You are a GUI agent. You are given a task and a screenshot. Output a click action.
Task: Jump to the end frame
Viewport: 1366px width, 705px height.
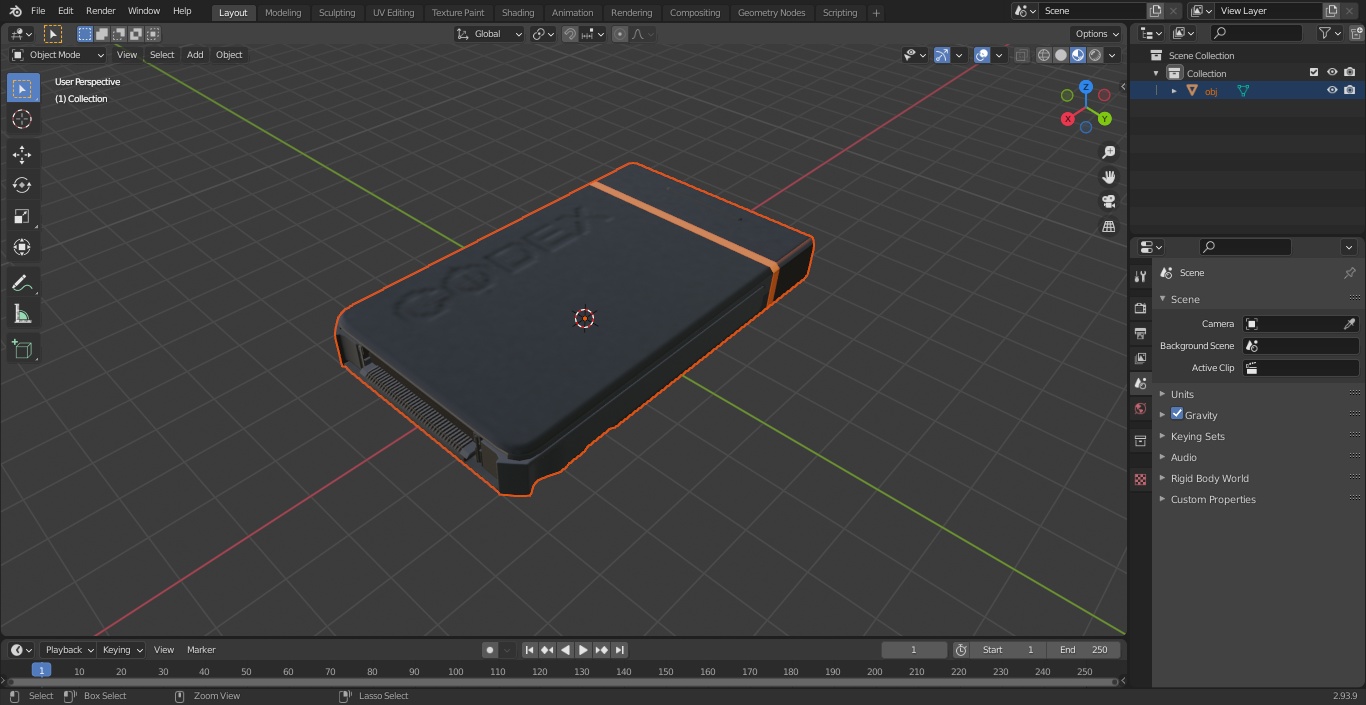click(620, 650)
